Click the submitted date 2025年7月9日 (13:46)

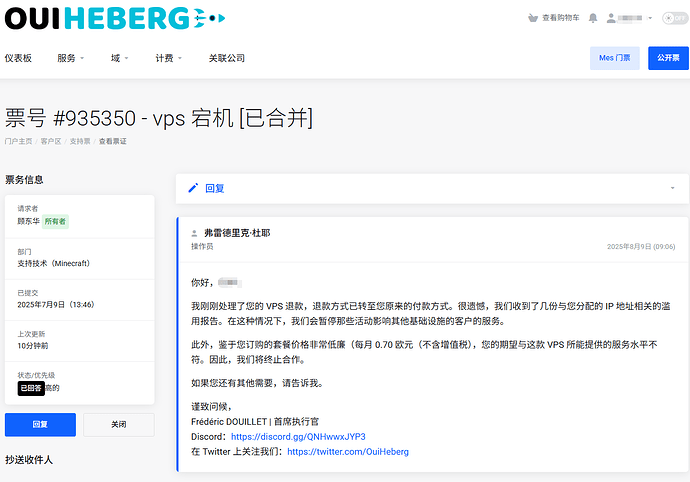coord(55,305)
